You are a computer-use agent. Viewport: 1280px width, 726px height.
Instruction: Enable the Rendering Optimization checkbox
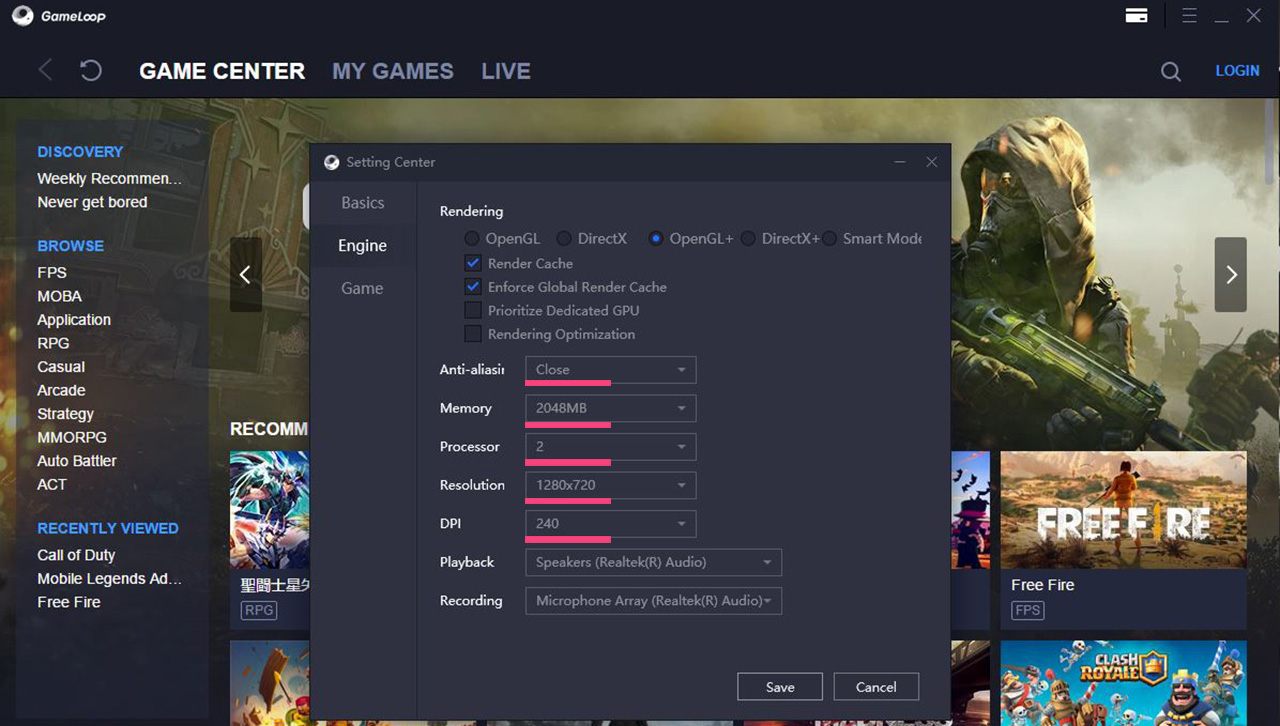[x=473, y=334]
